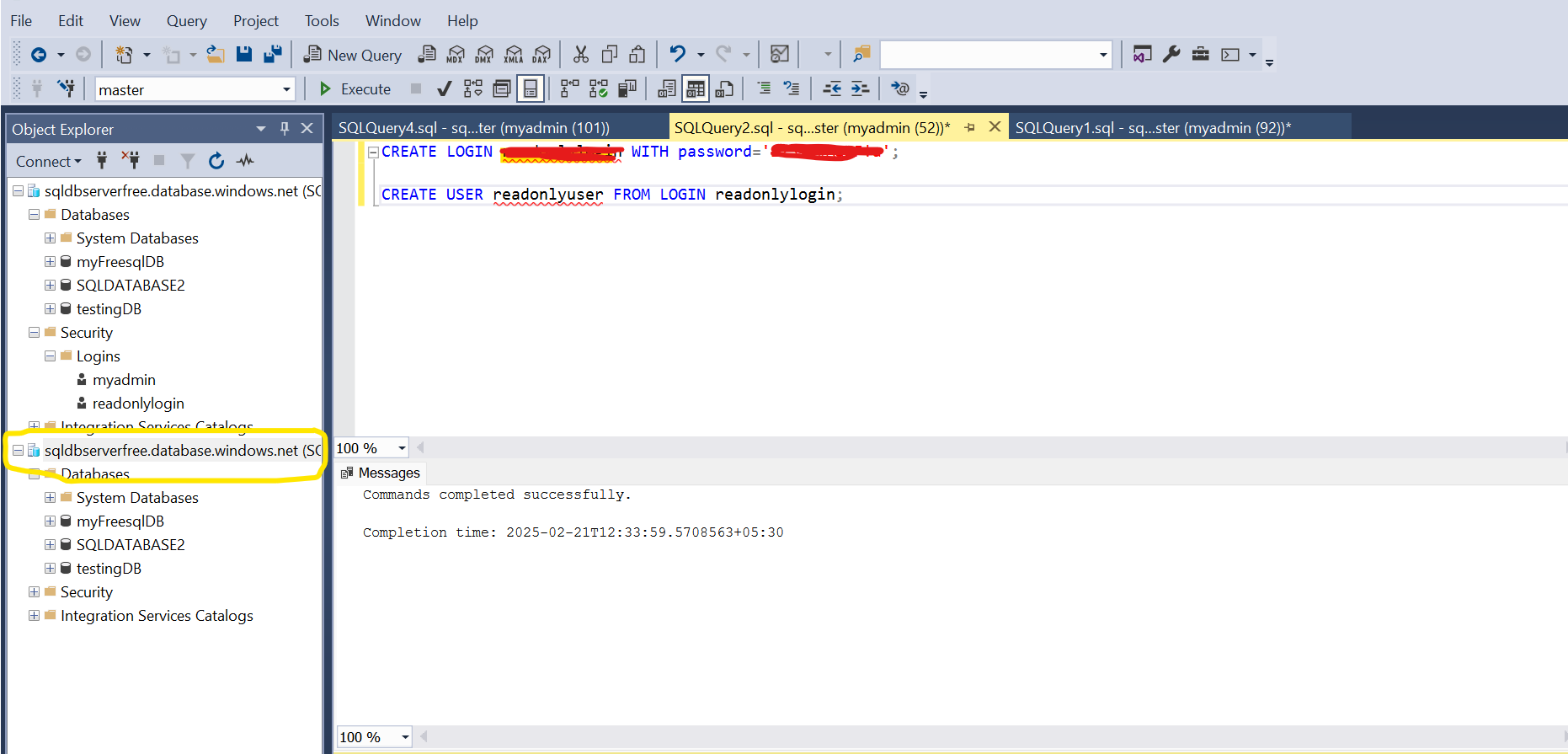Open the Query menu
Screen dimensions: 1568x754
point(186,20)
